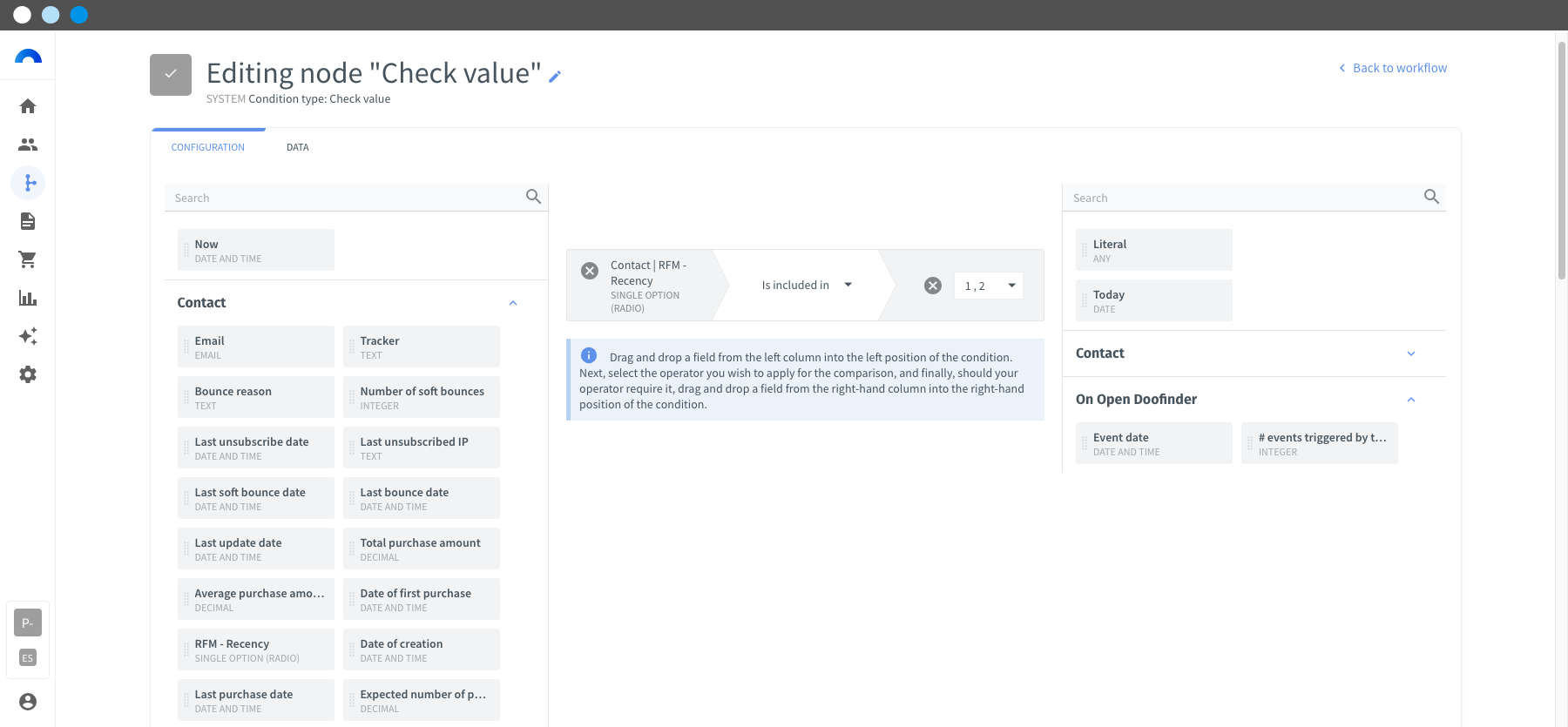1568x727 pixels.
Task: Expand the right Contact section
Action: click(x=1411, y=353)
